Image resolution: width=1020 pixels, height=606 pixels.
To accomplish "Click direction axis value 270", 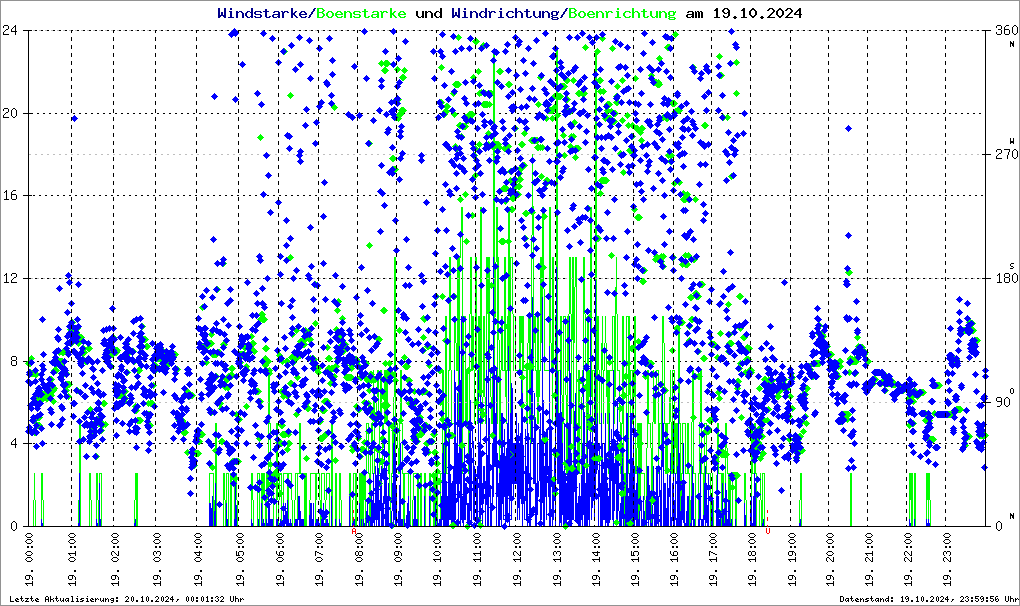I will (1006, 154).
